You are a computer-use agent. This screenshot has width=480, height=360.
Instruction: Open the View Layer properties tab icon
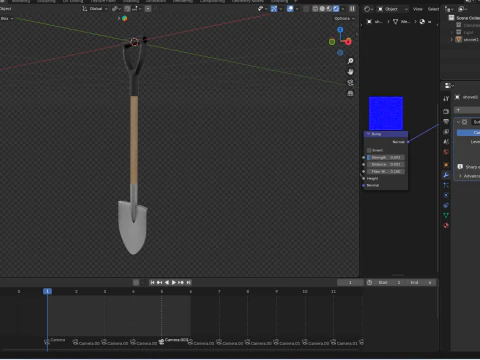point(446,131)
